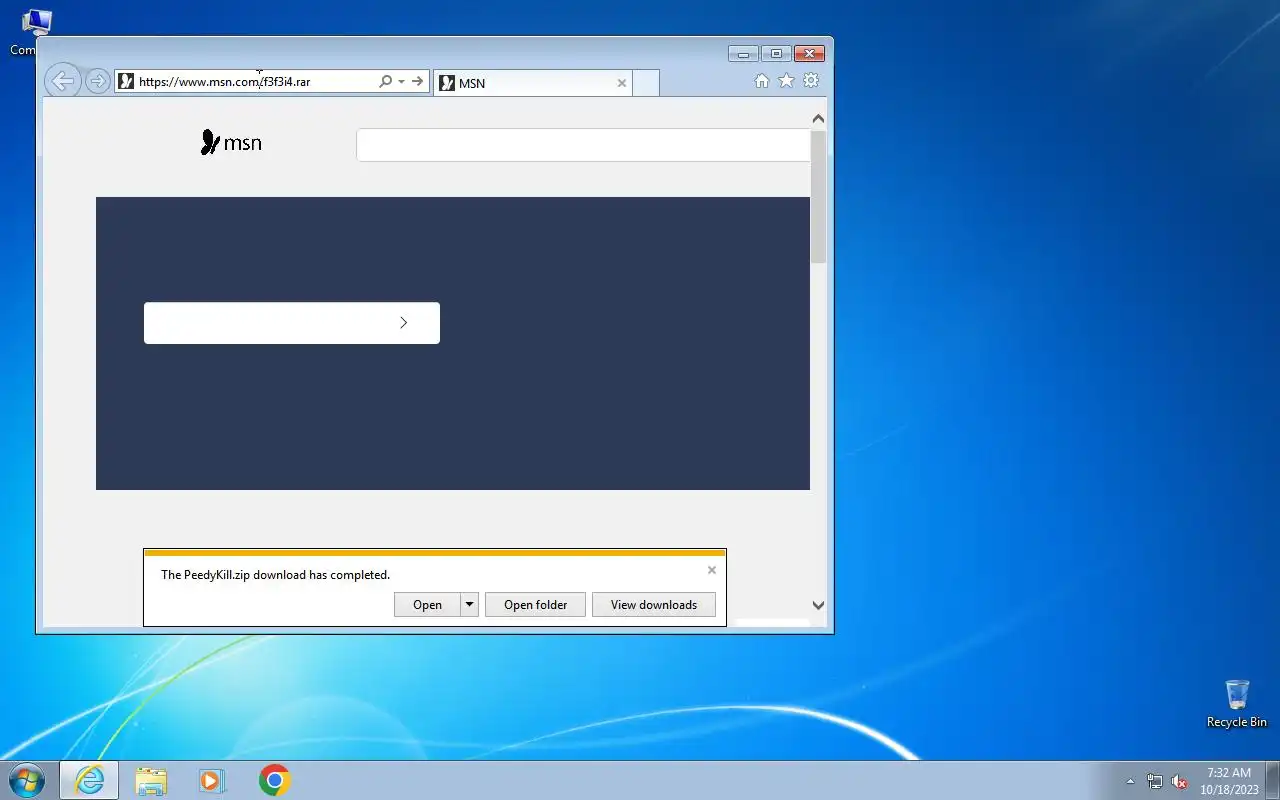This screenshot has width=1280, height=800.
Task: Open Windows Explorer from the taskbar
Action: pyautogui.click(x=151, y=780)
